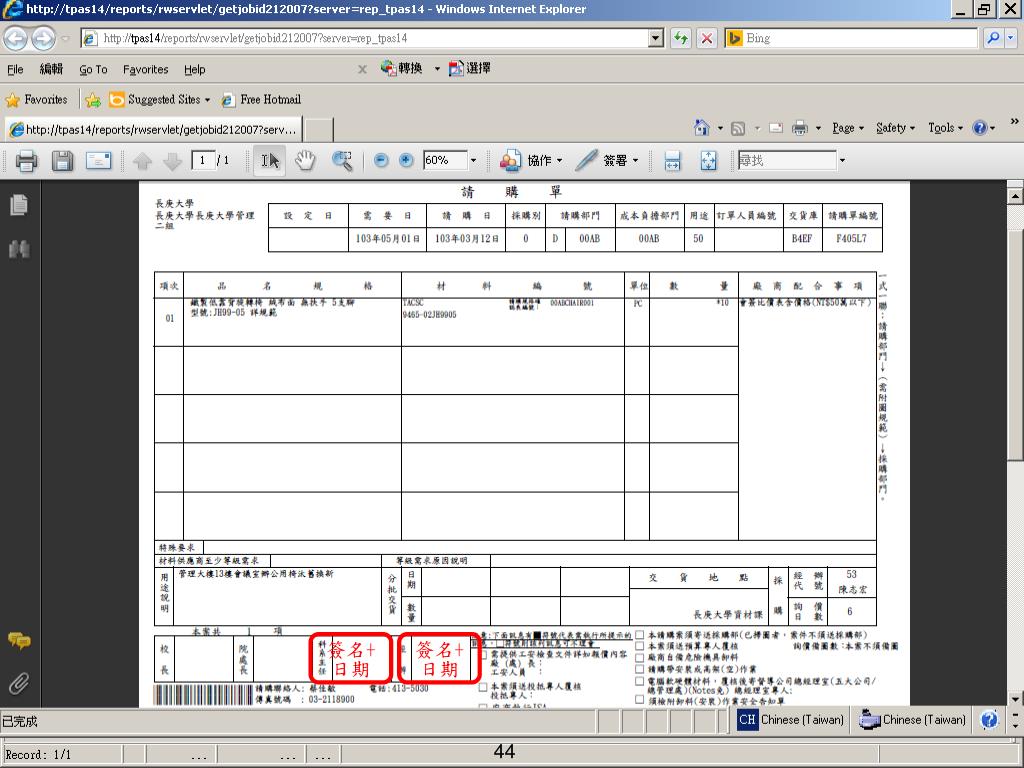This screenshot has height=768, width=1024.
Task: Open the Suggested Sites link
Action: 159,99
